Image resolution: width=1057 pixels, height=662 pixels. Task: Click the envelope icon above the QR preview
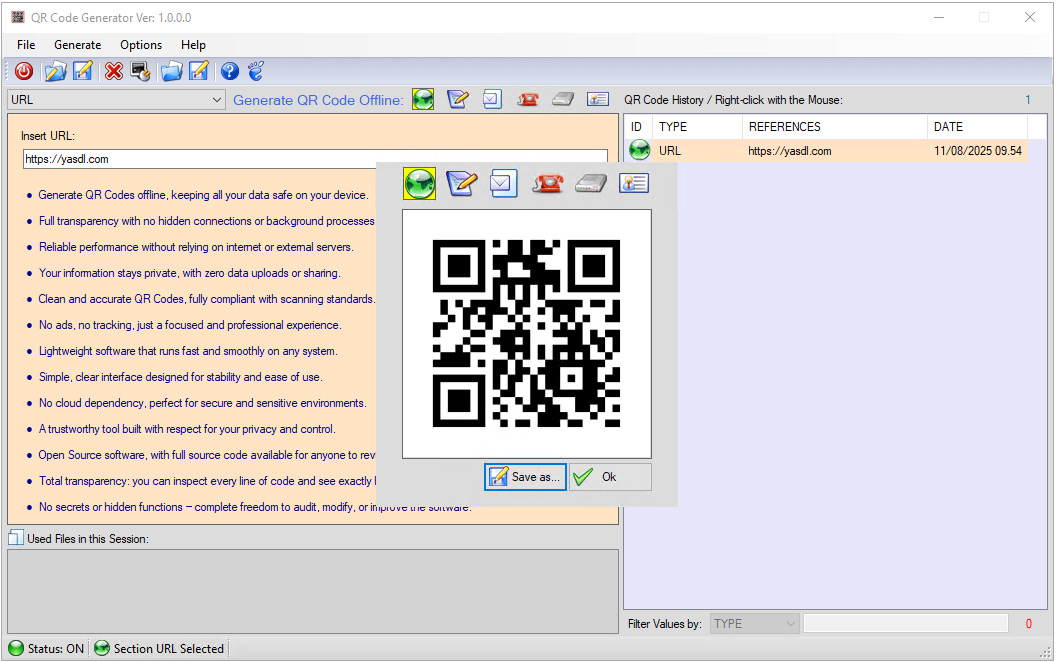[504, 183]
